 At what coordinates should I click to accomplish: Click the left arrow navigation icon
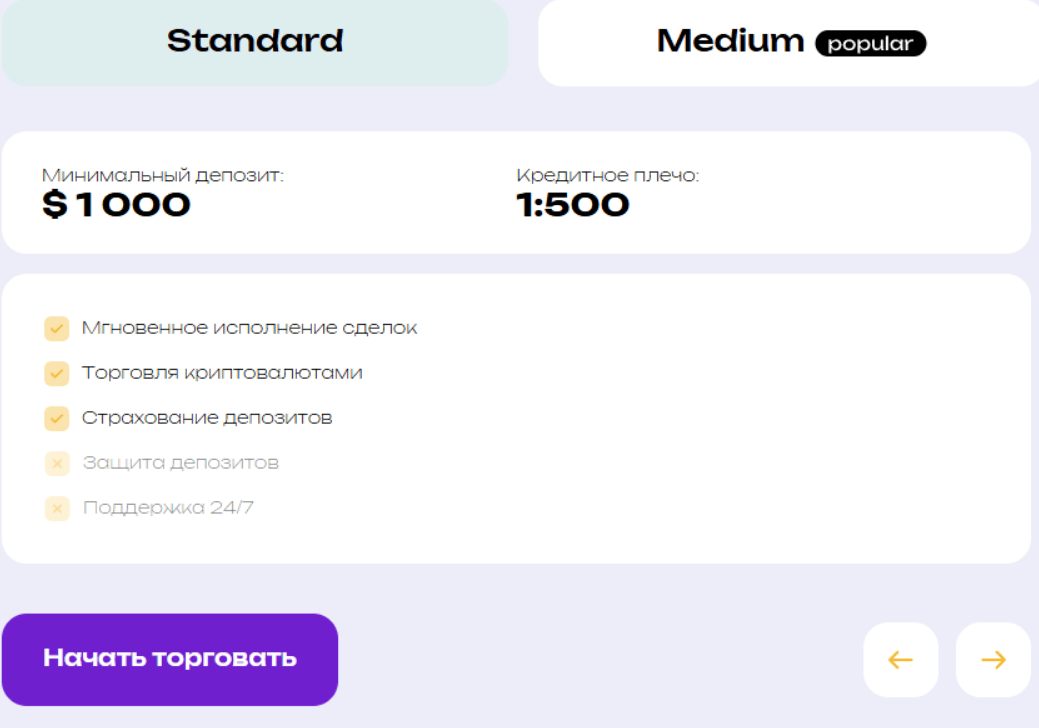(899, 659)
